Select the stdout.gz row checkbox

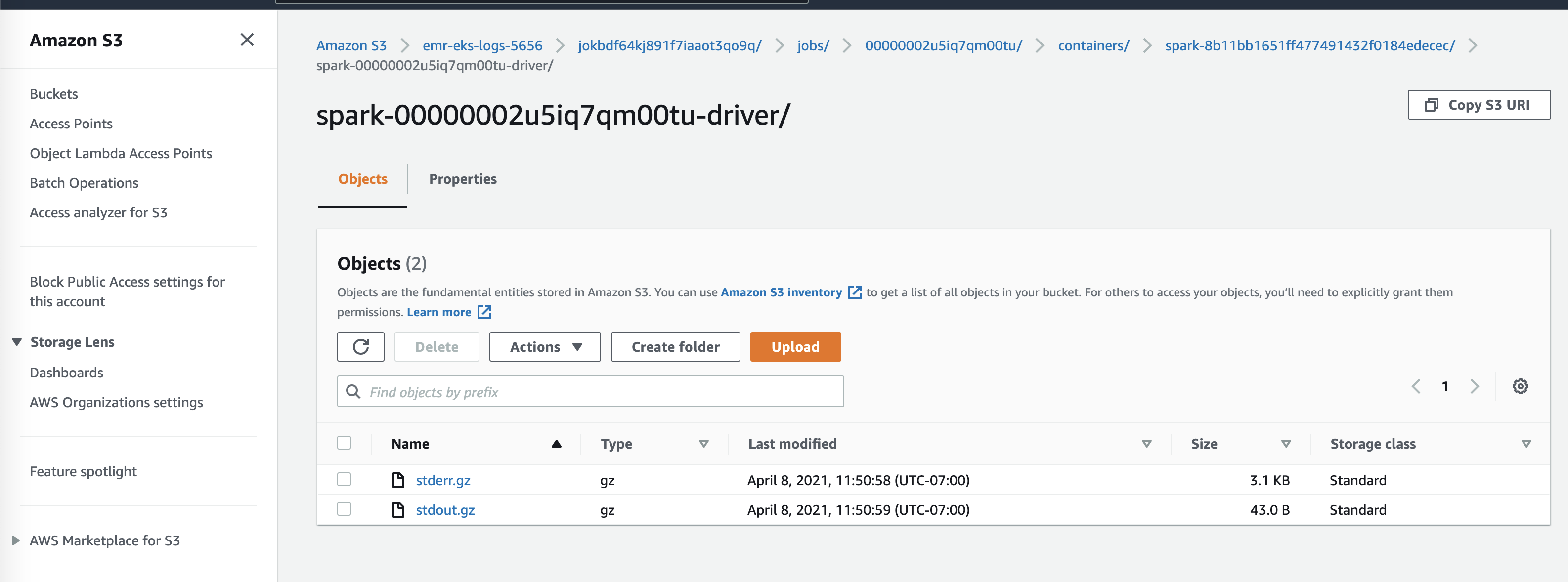[x=344, y=509]
